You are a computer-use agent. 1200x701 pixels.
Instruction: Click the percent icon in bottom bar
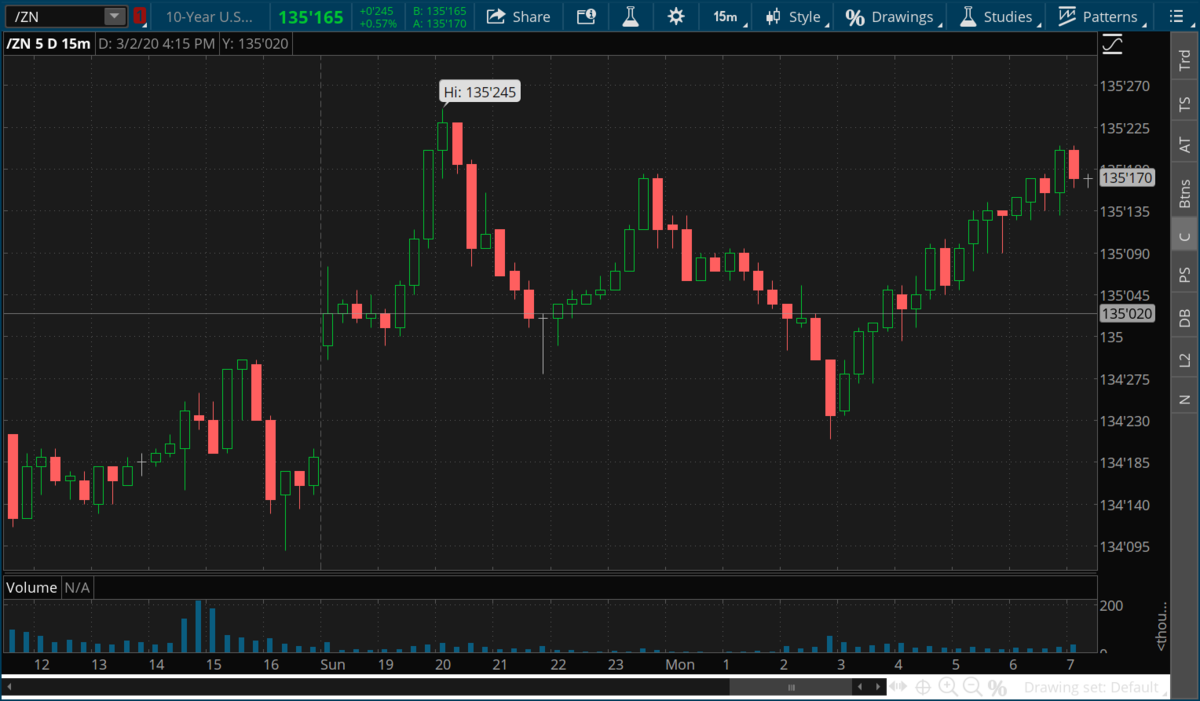click(x=997, y=687)
